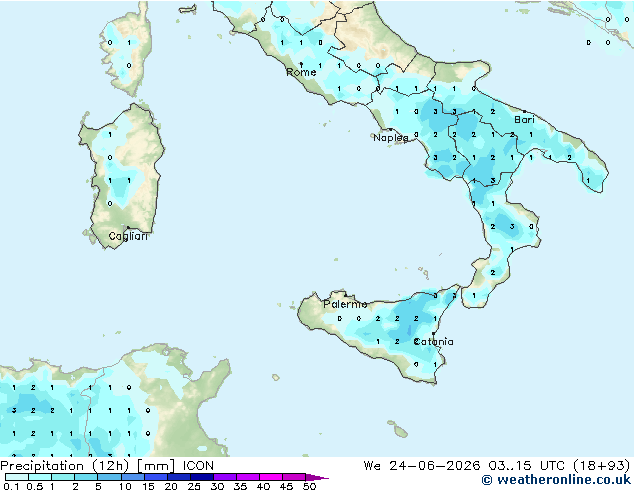Image resolution: width=634 pixels, height=490 pixels.
Task: Click the Palermo city label
Action: coord(345,304)
